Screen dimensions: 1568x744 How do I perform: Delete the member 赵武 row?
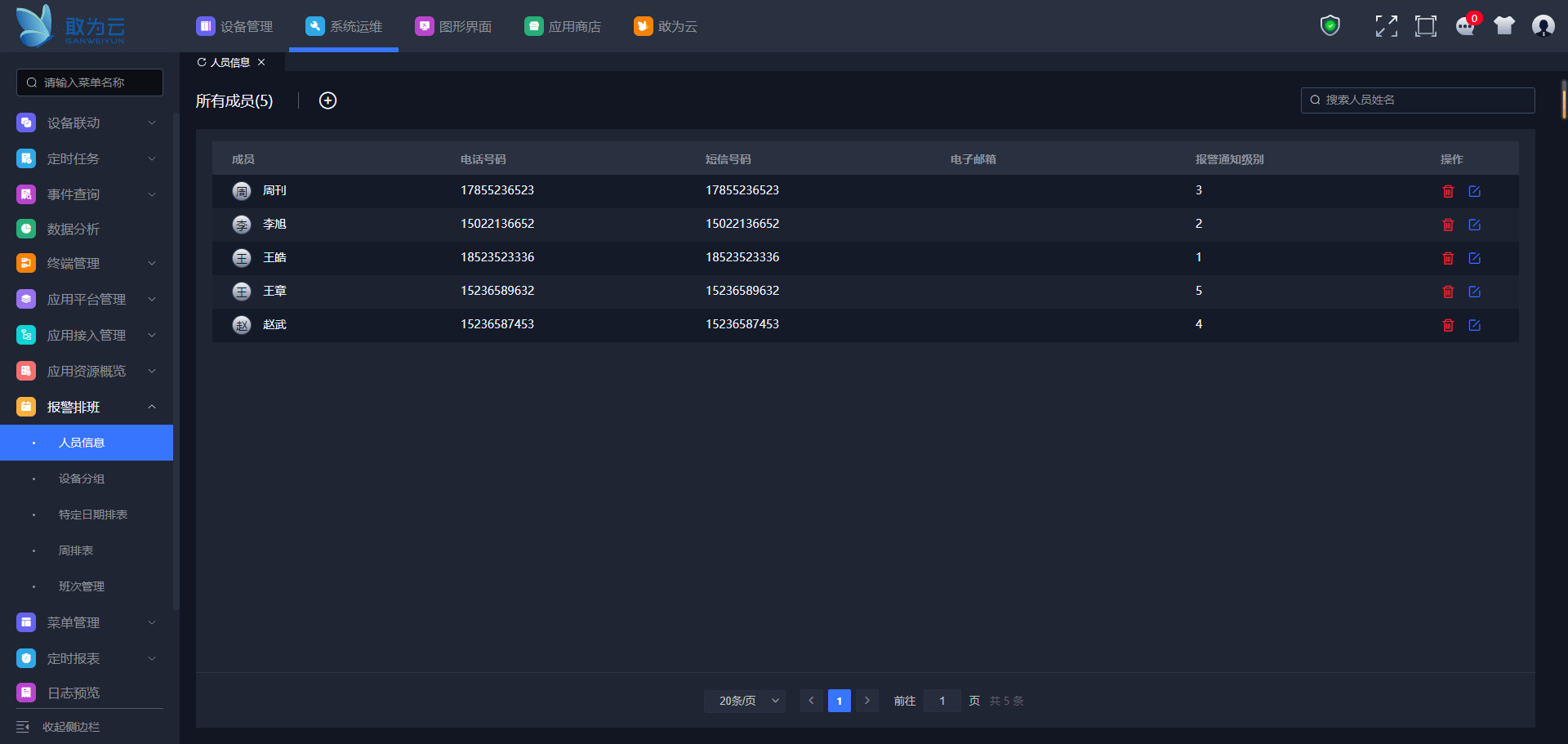[1448, 325]
